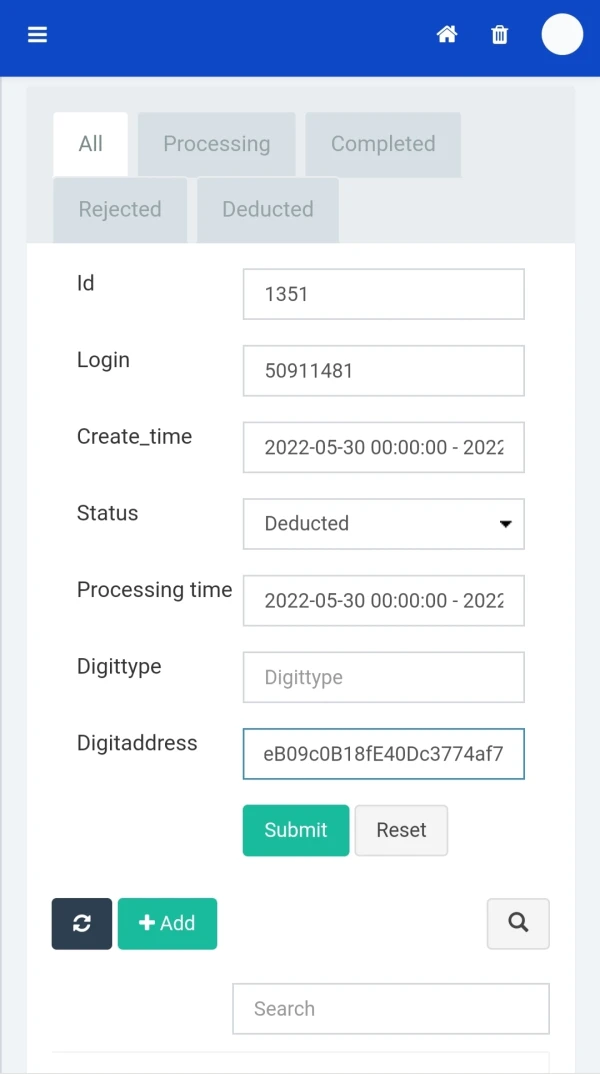Toggle the magnifier search filter button
This screenshot has width=600, height=1074.
(518, 923)
